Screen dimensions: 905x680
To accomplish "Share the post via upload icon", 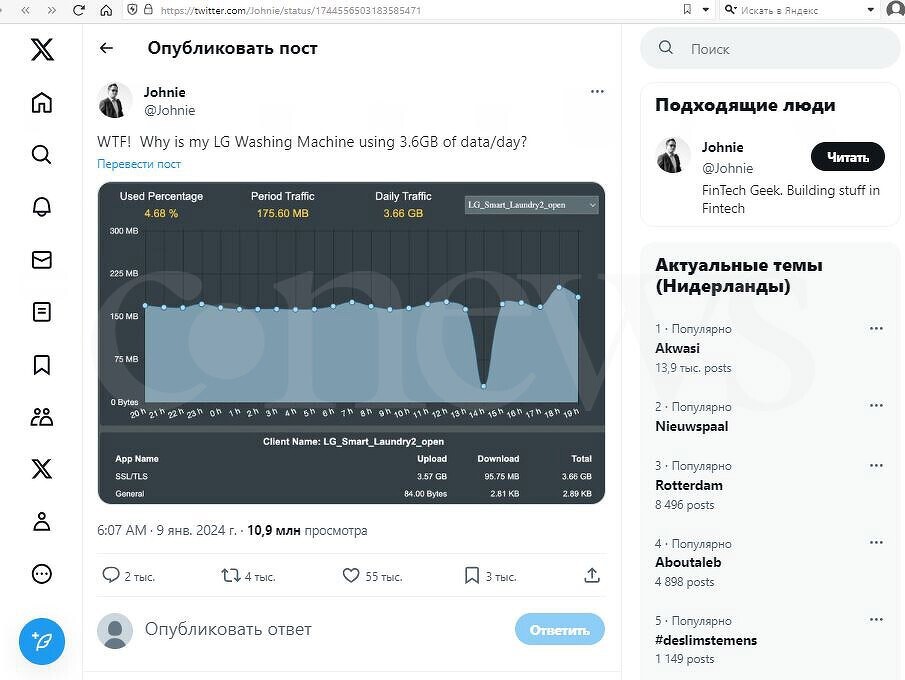I will 592,576.
